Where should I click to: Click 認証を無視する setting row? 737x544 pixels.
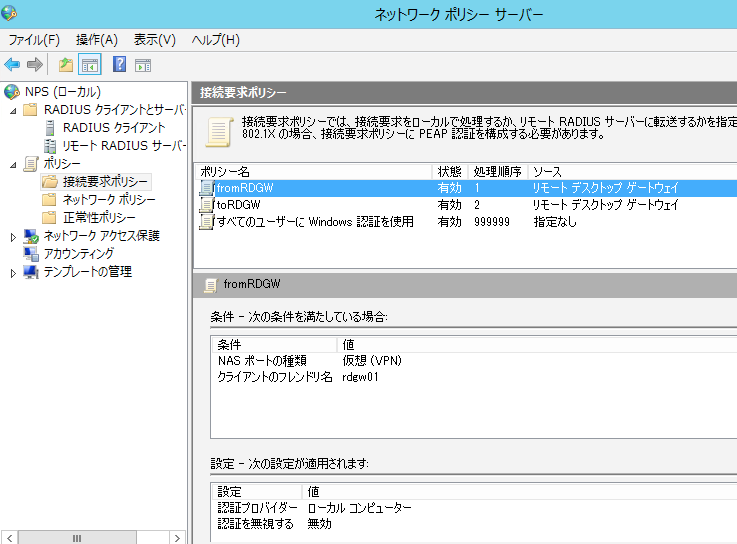(x=475, y=524)
